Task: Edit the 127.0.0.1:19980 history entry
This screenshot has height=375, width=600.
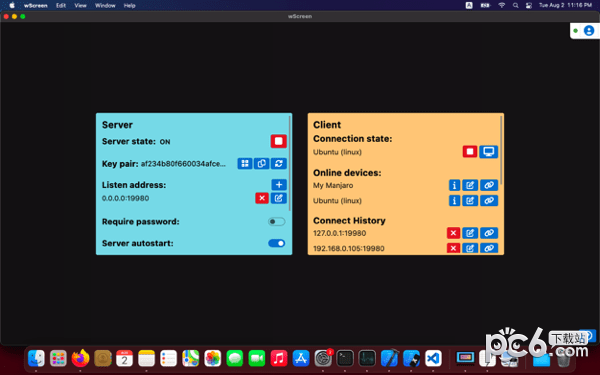Action: (470, 233)
